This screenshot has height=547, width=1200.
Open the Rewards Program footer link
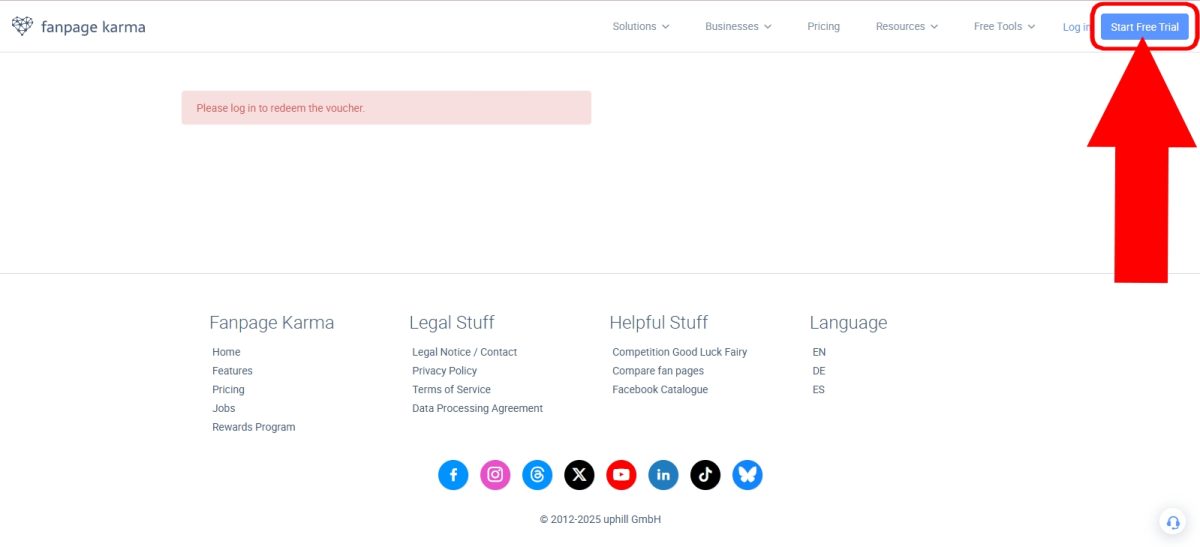click(x=253, y=427)
